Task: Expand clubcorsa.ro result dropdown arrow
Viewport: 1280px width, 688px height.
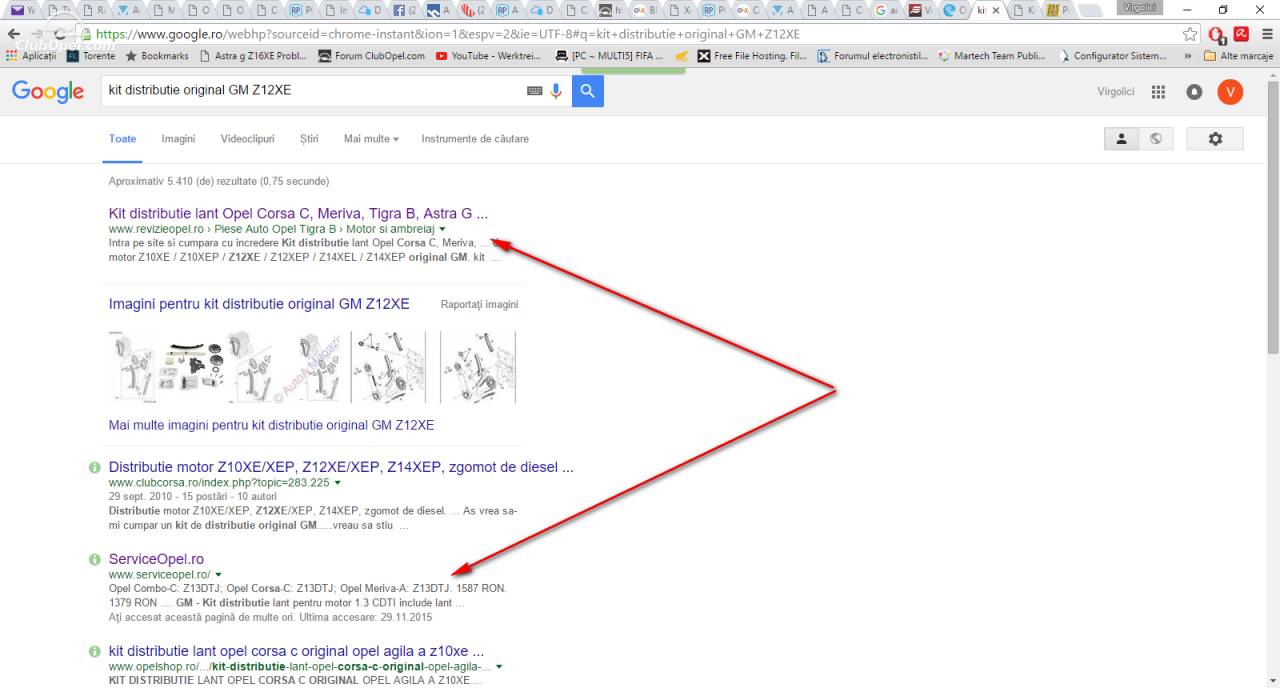Action: coord(338,484)
